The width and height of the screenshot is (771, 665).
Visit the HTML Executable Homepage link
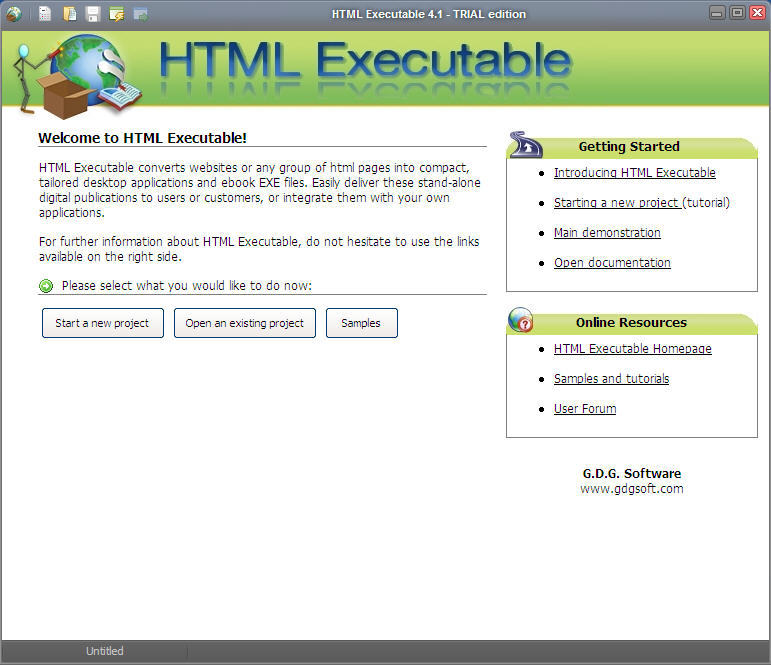[632, 349]
